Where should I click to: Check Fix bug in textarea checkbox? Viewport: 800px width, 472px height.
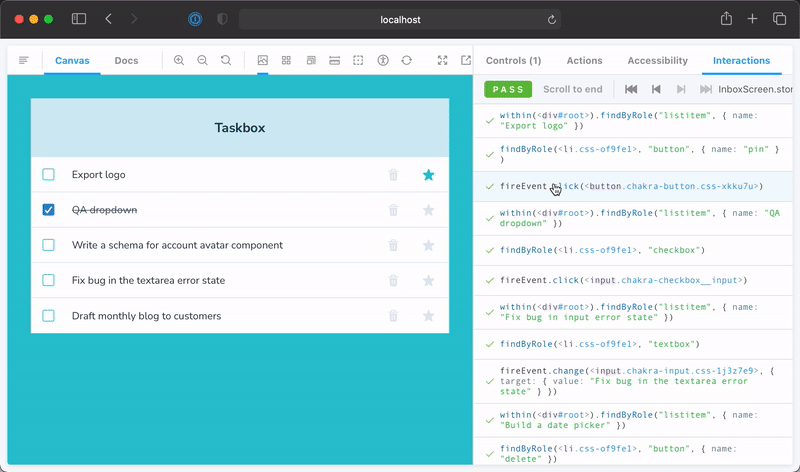tap(48, 280)
